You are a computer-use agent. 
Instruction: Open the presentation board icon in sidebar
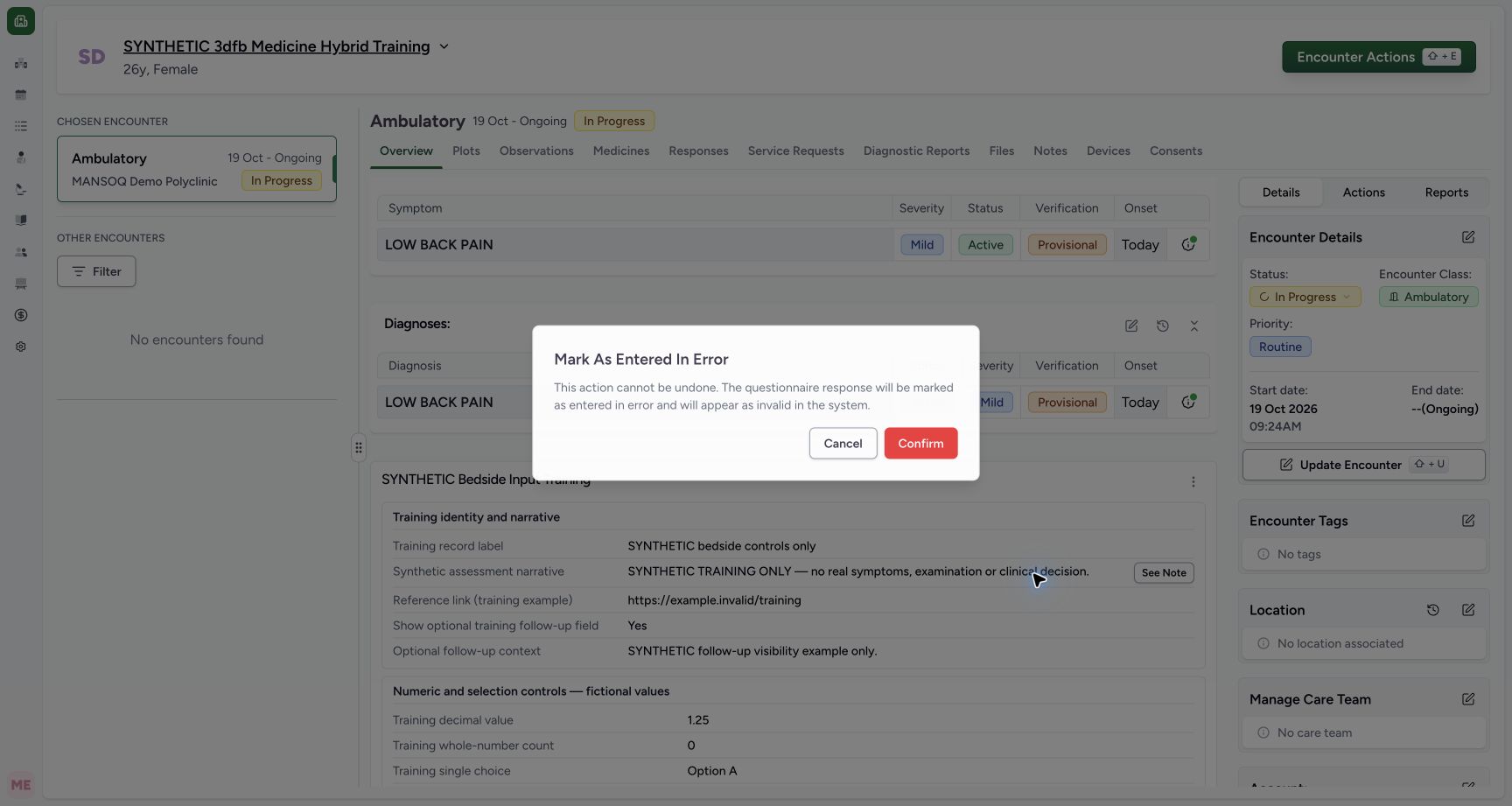pyautogui.click(x=21, y=284)
